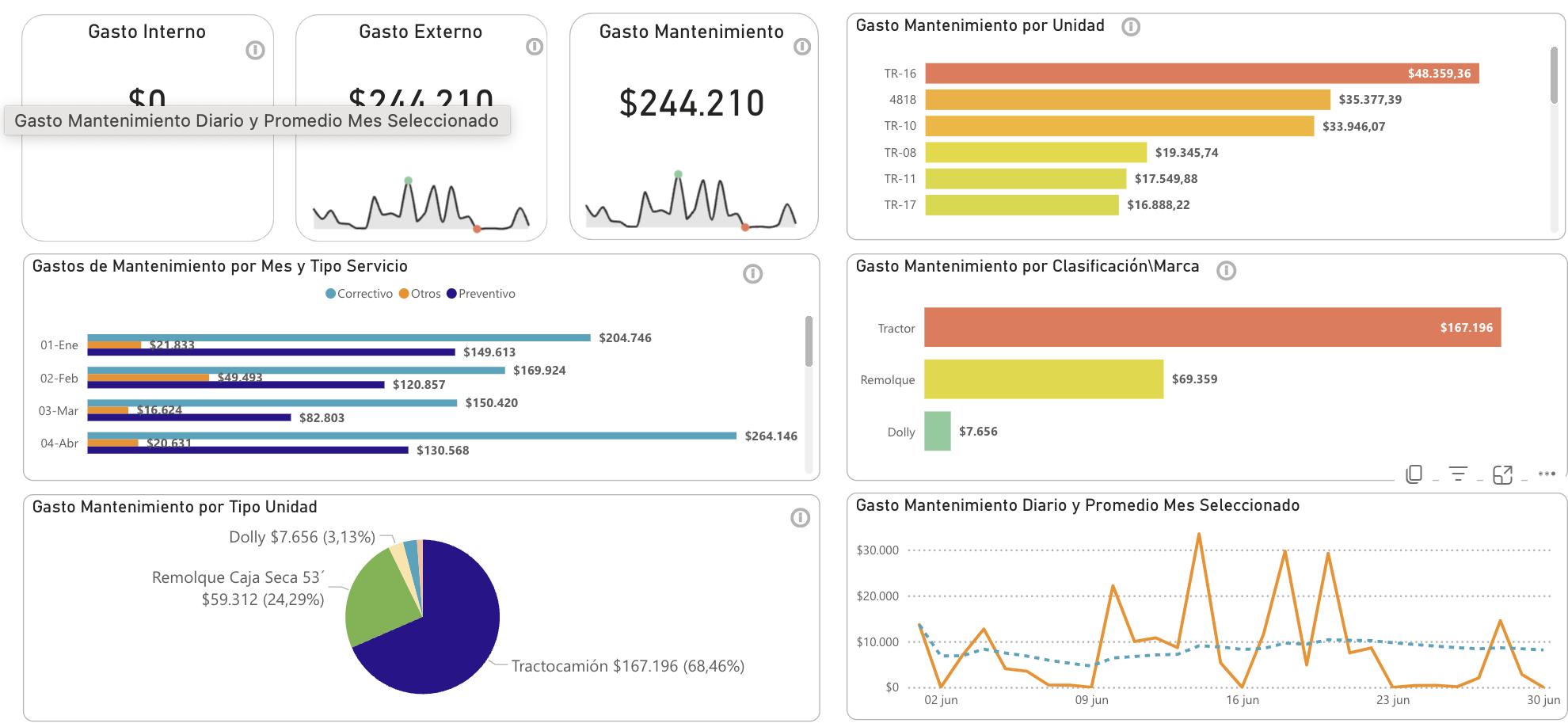The width and height of the screenshot is (1568, 727).
Task: Click info icon on Gasto Externo card
Action: (535, 47)
